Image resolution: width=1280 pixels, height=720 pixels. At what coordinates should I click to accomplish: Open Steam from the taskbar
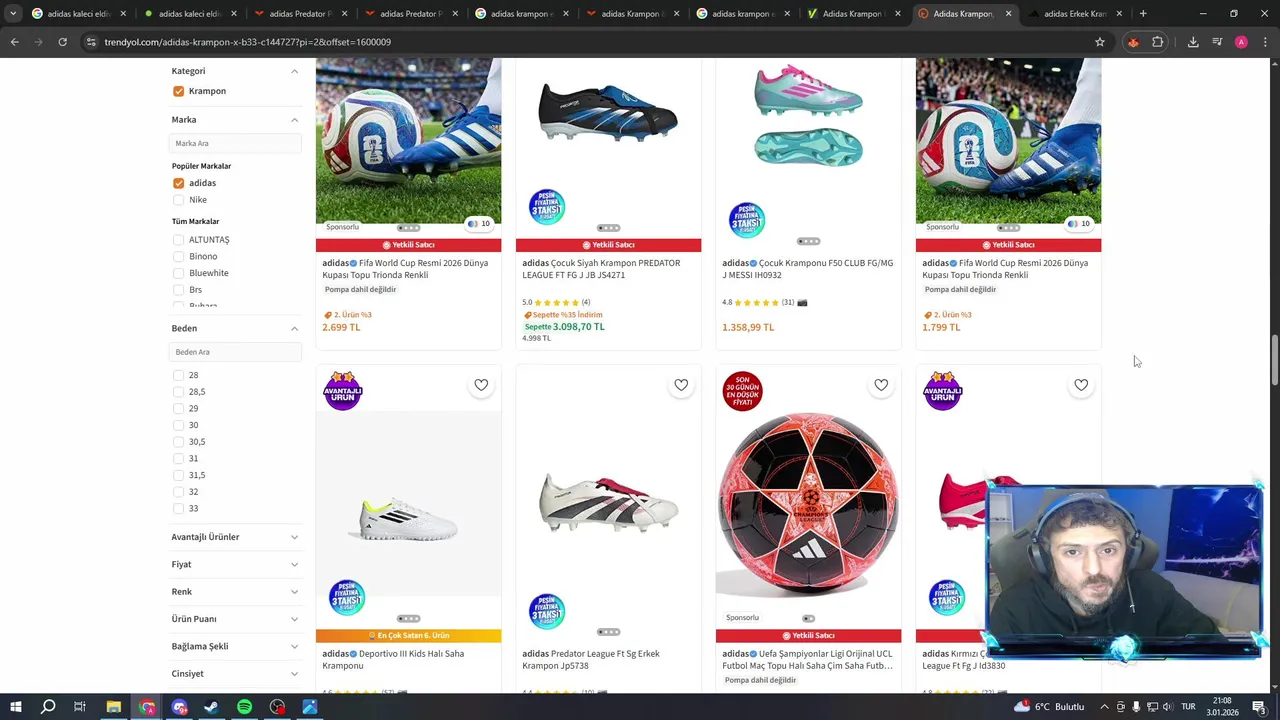point(212,707)
